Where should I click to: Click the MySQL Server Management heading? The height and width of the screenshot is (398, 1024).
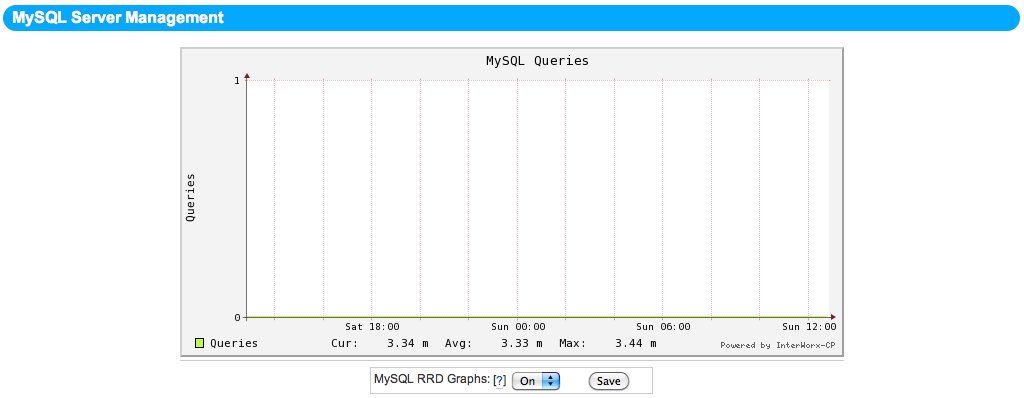(118, 18)
